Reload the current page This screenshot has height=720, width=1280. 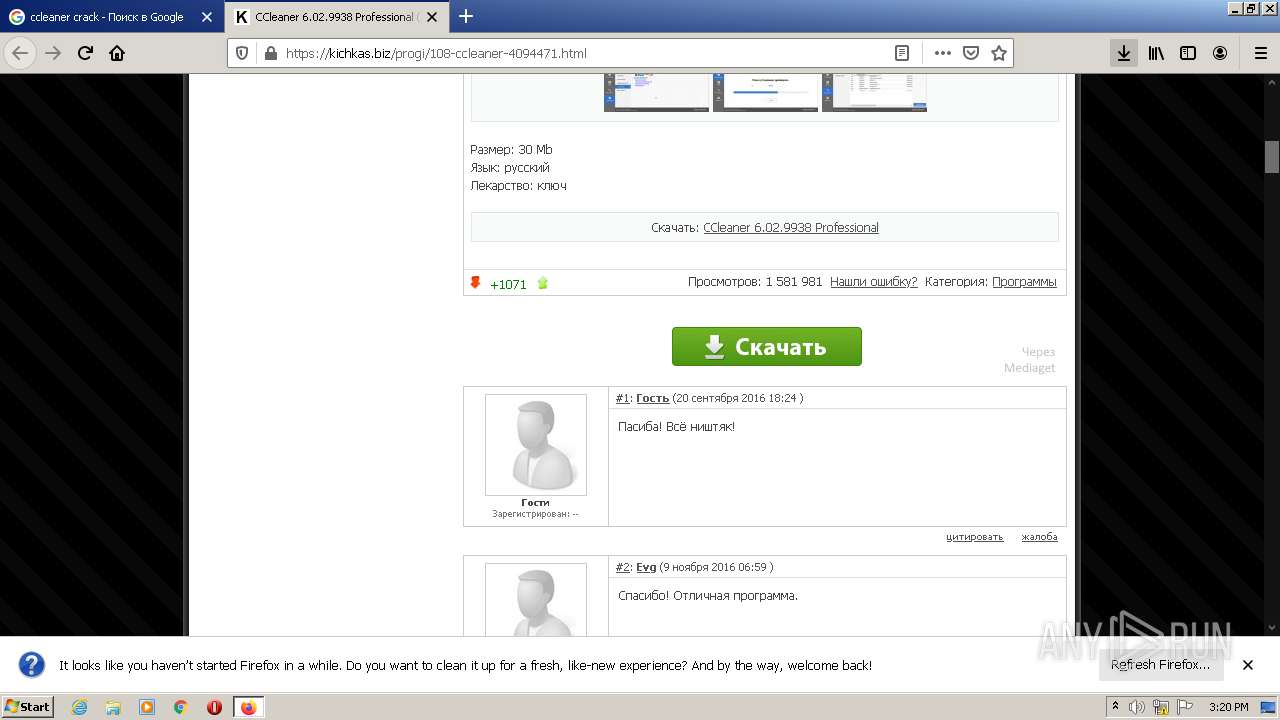pyautogui.click(x=86, y=53)
